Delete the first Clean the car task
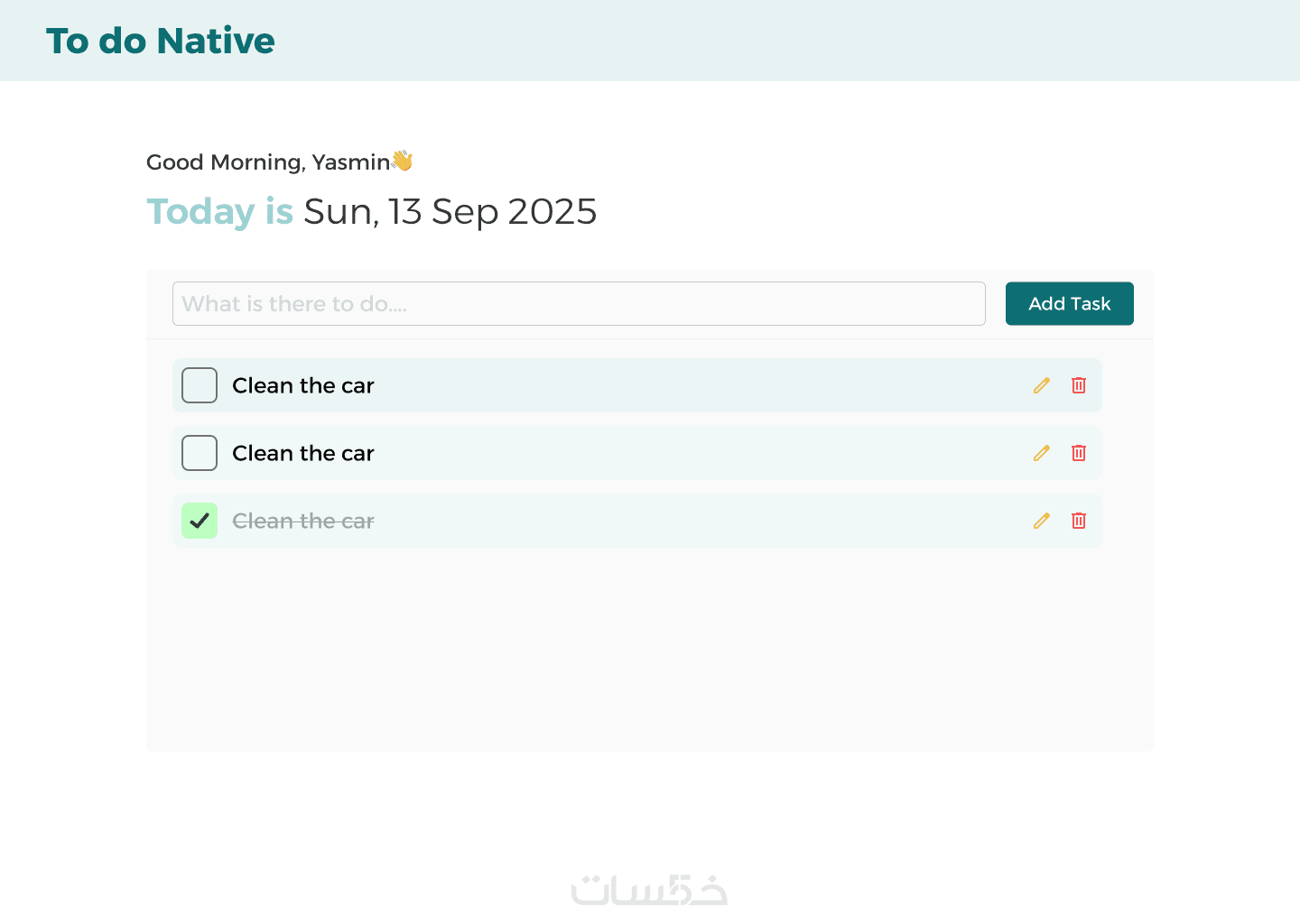 coord(1079,385)
